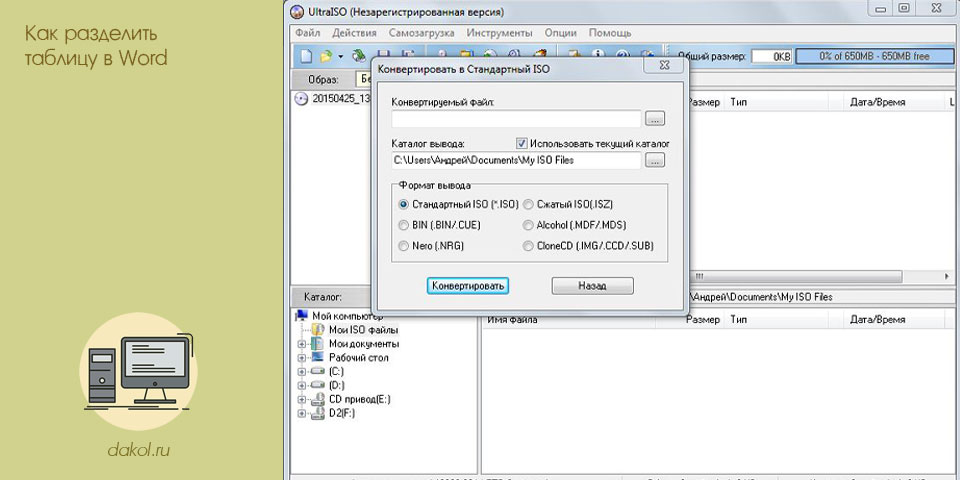This screenshot has width=960, height=480.
Task: Click the (C:) drive icon
Action: [318, 372]
